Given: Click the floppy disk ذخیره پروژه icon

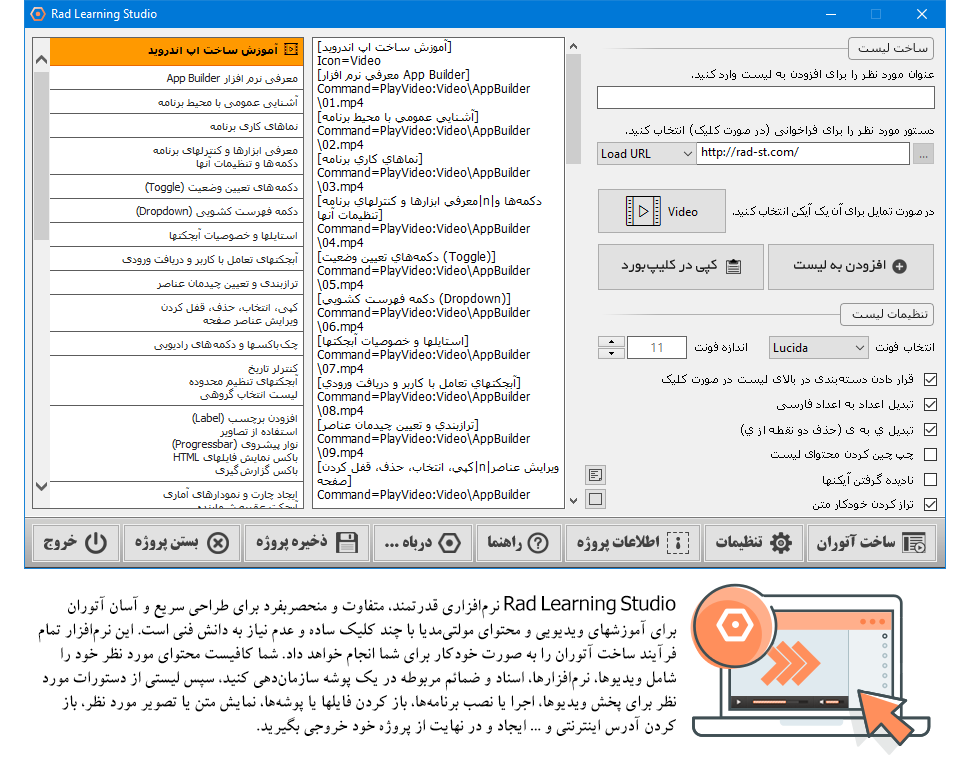Looking at the screenshot, I should pos(347,542).
